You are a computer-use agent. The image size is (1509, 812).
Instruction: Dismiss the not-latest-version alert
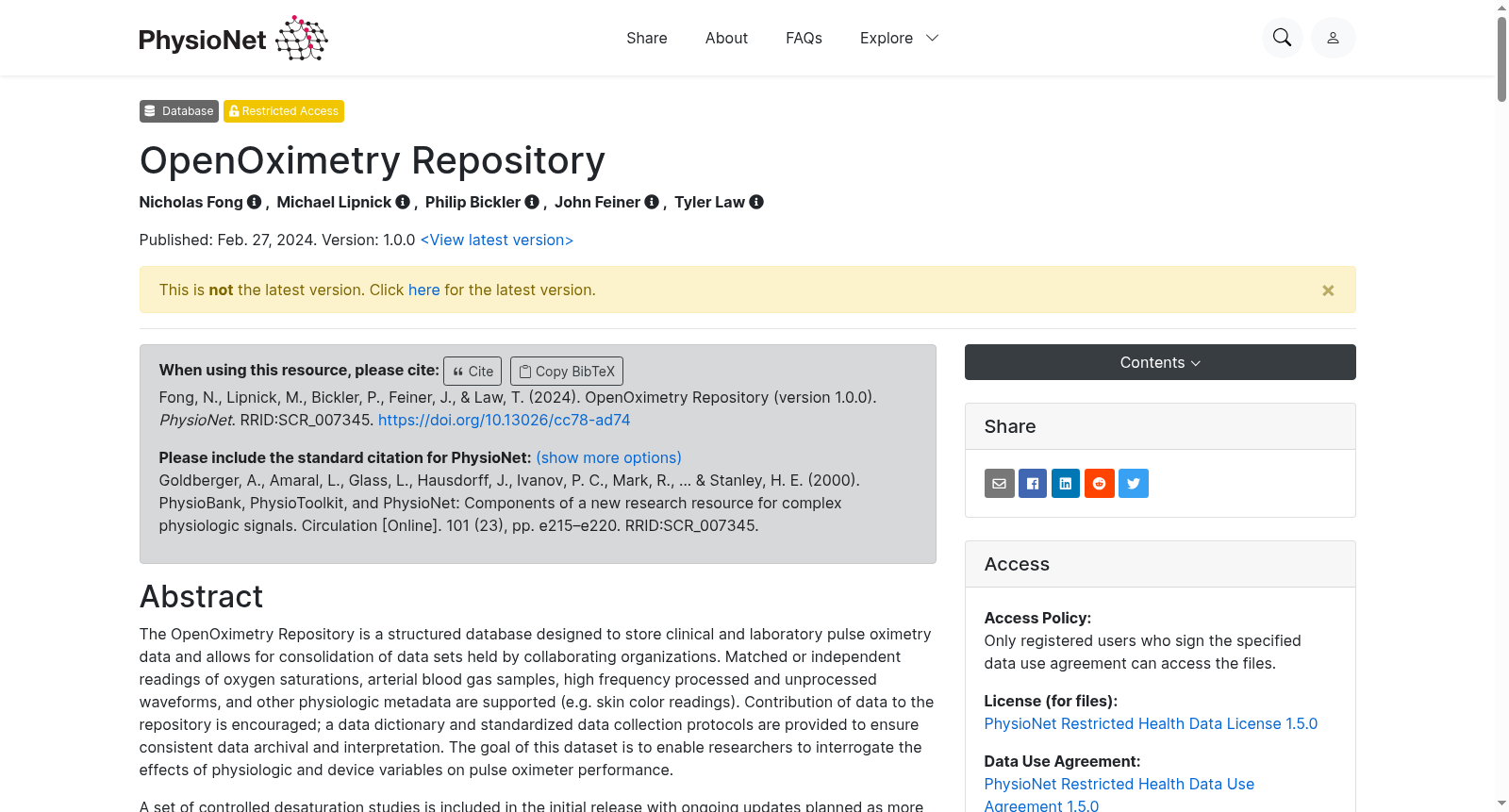(x=1328, y=290)
